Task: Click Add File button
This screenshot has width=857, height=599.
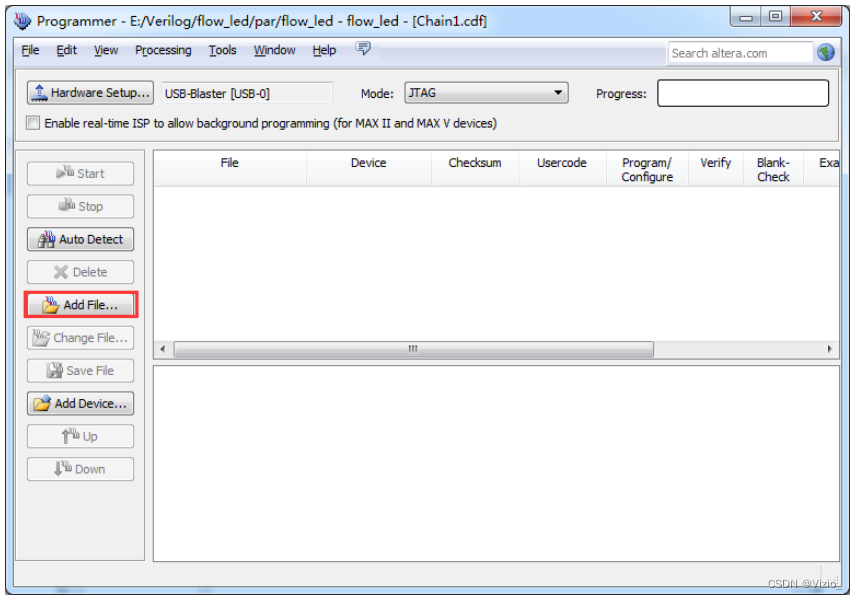Action: (80, 305)
